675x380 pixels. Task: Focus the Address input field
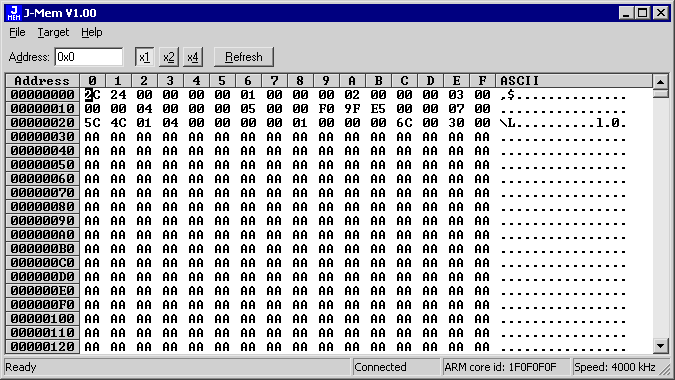(89, 57)
